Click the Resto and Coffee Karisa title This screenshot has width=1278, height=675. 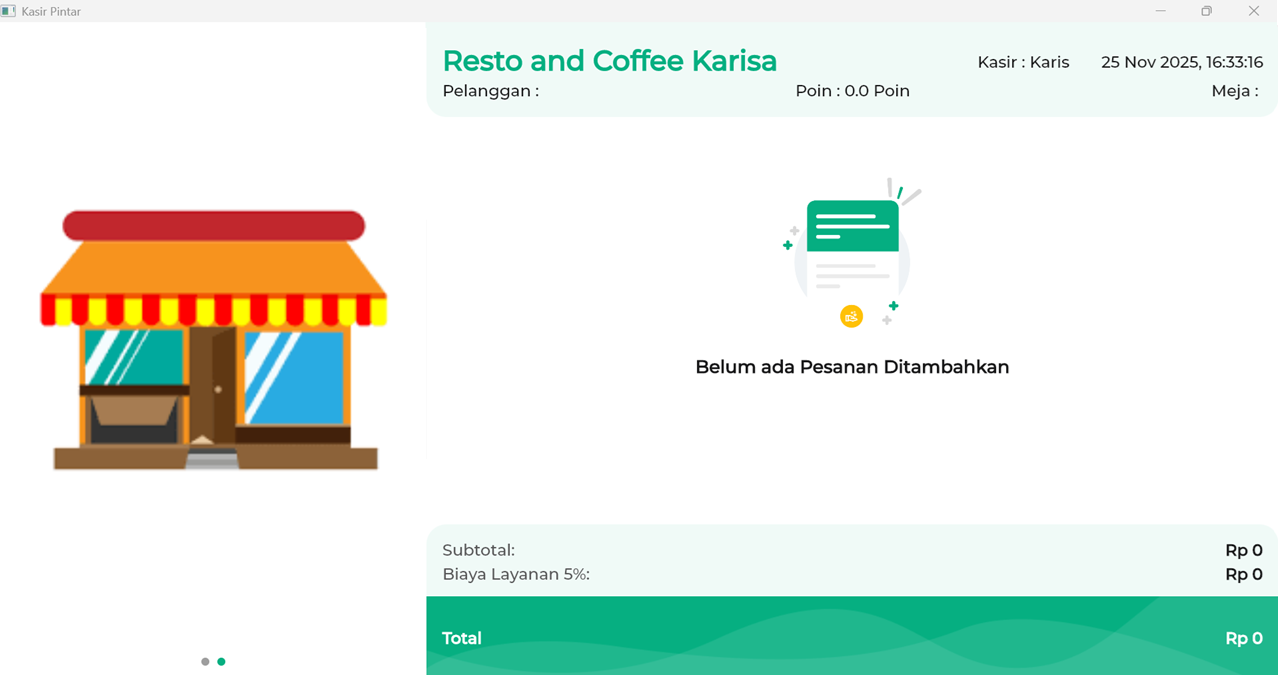609,61
